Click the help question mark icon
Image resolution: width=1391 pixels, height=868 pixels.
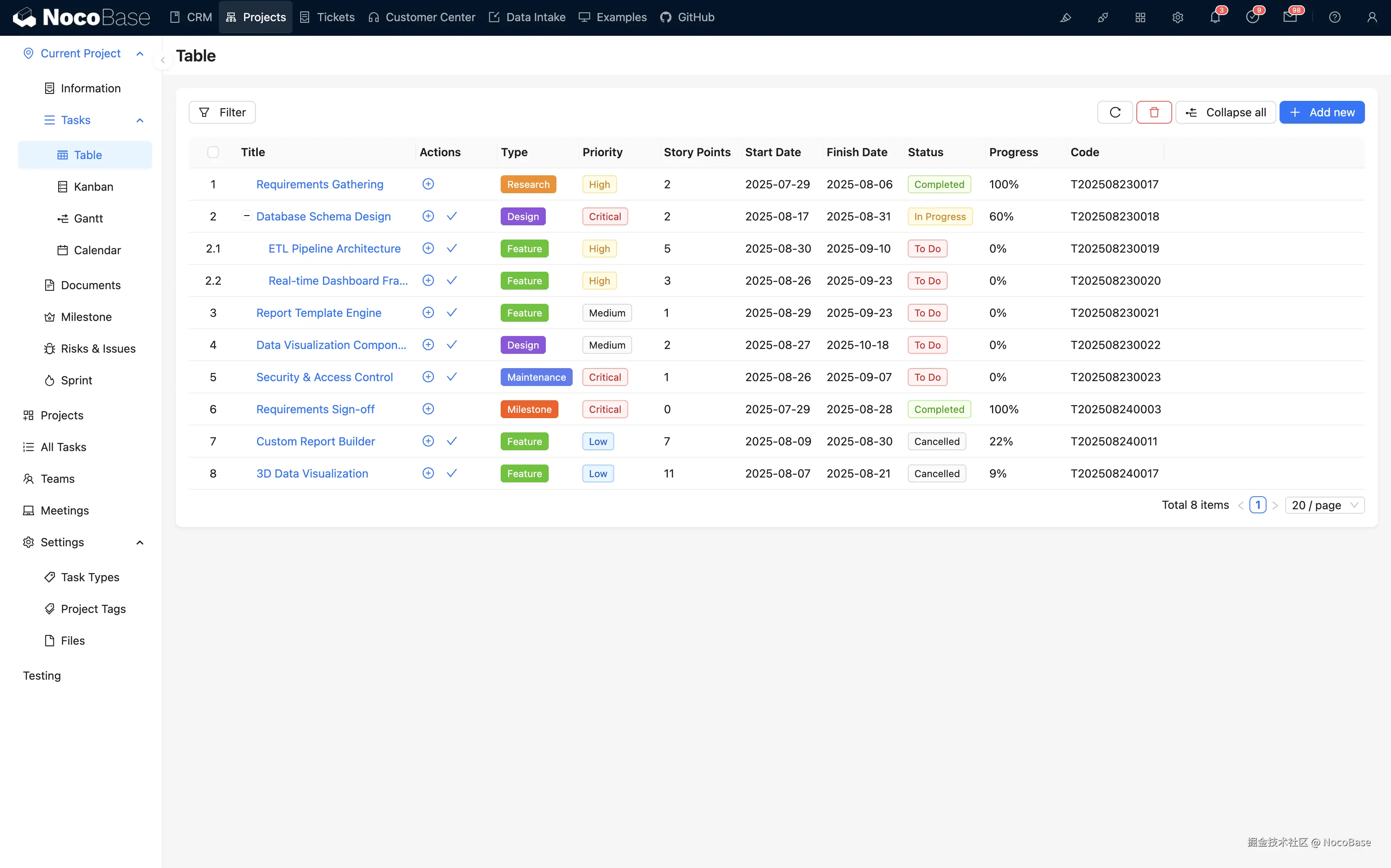(x=1334, y=17)
